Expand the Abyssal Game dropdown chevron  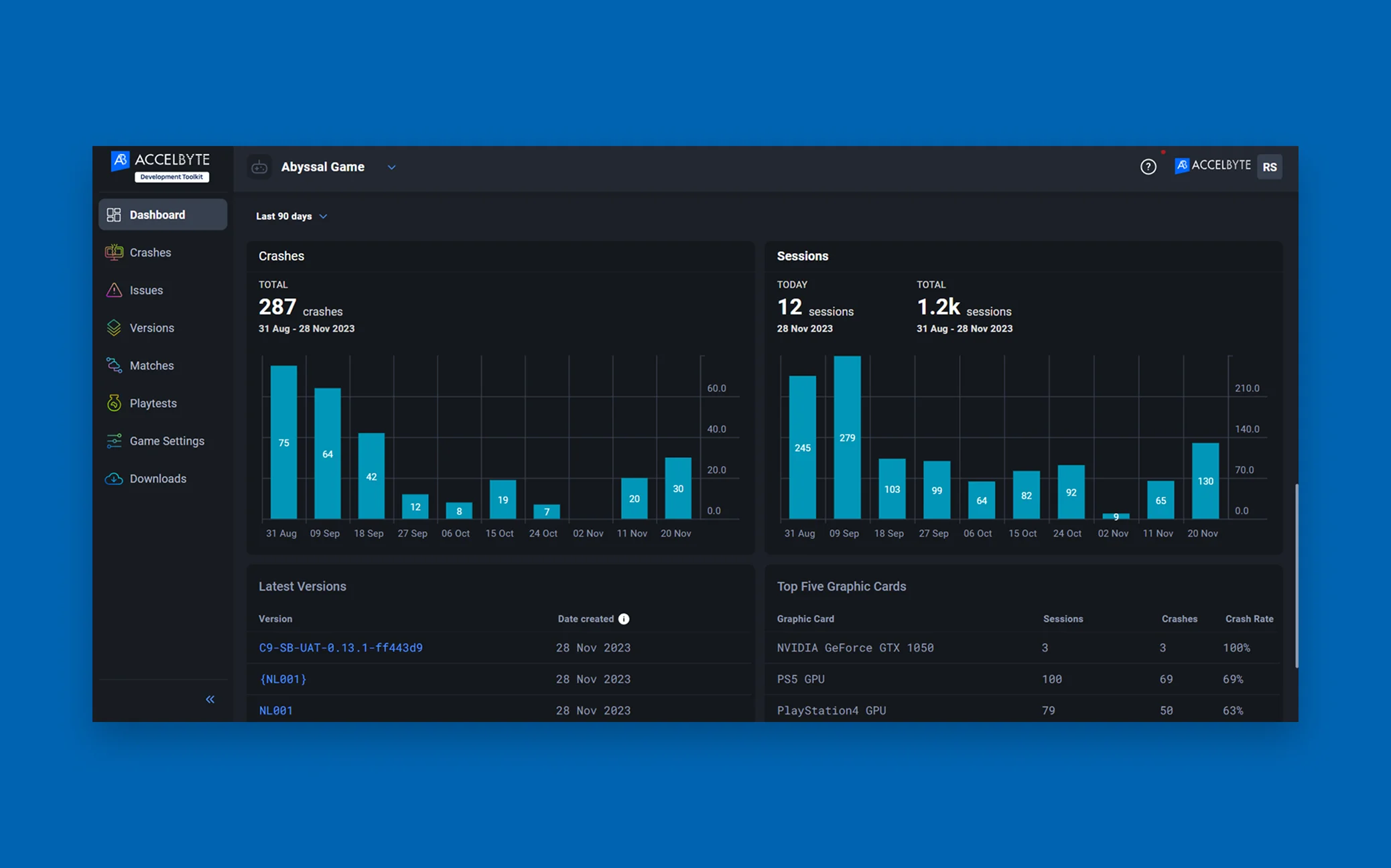(391, 167)
